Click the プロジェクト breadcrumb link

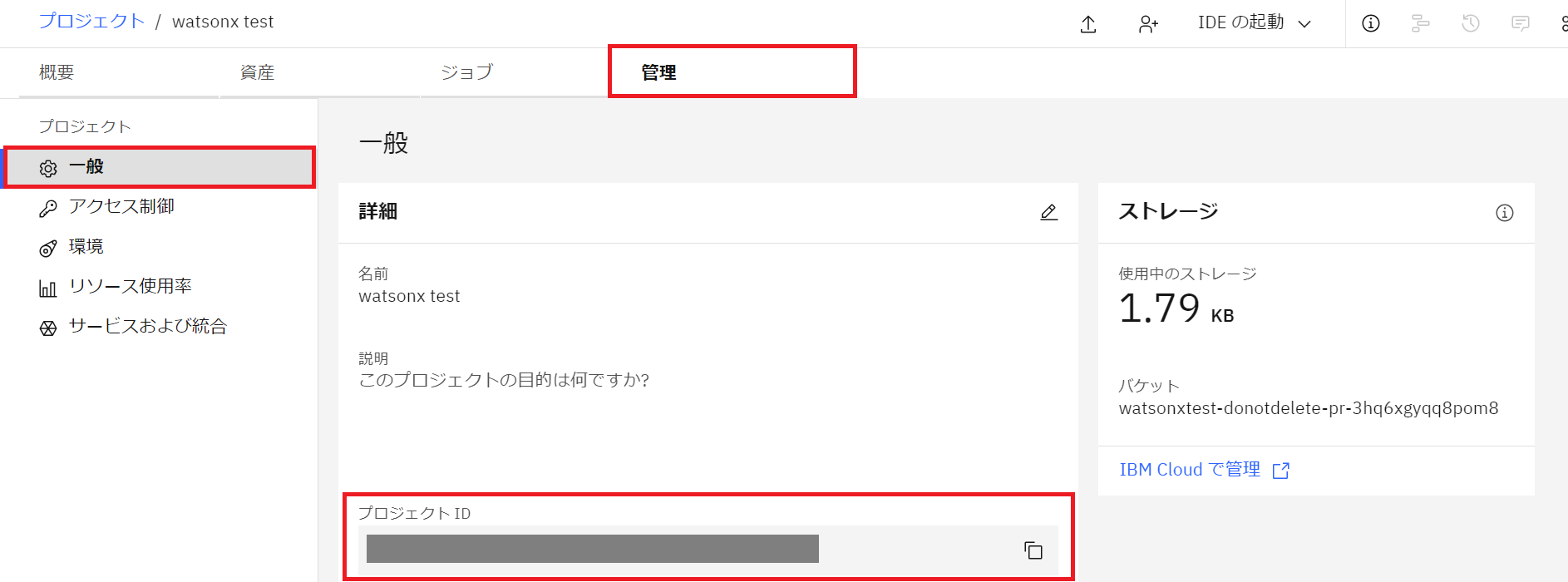click(x=91, y=22)
